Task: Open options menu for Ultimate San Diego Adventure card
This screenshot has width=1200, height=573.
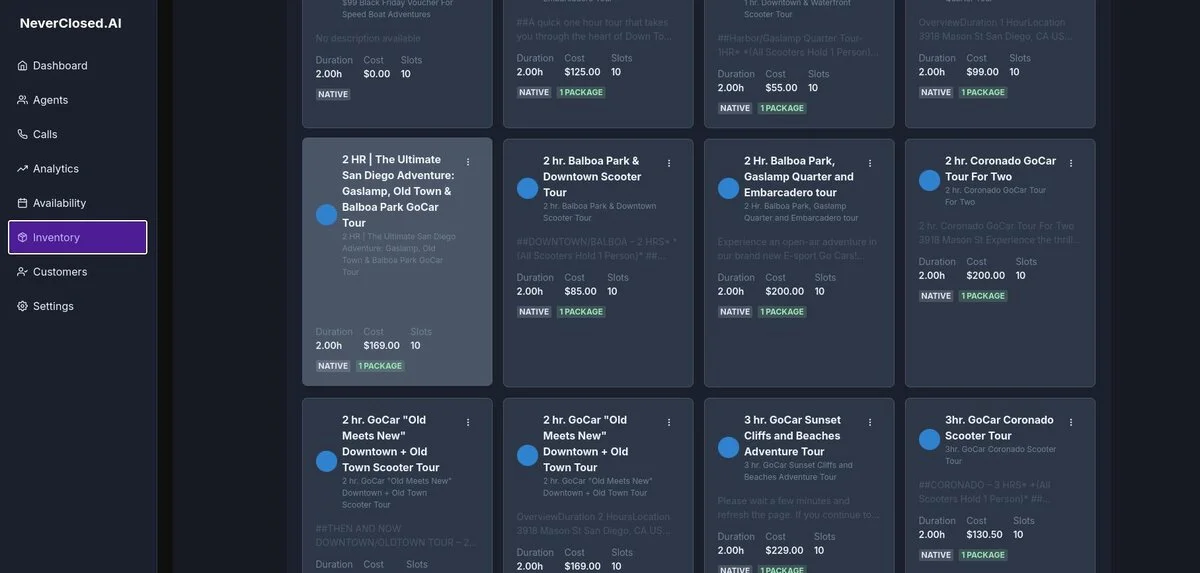Action: click(x=468, y=162)
